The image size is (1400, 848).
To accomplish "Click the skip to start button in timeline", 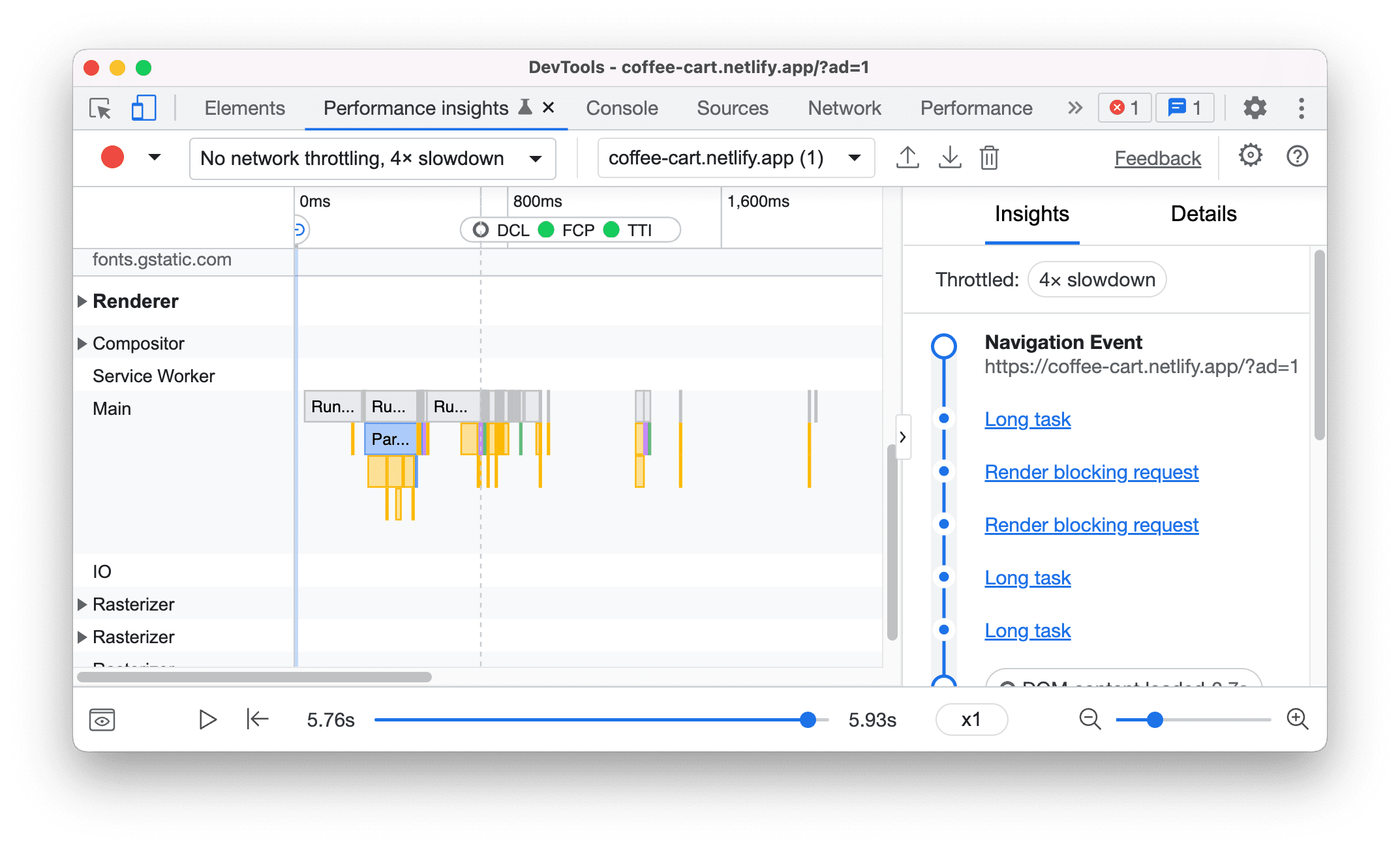I will click(256, 719).
